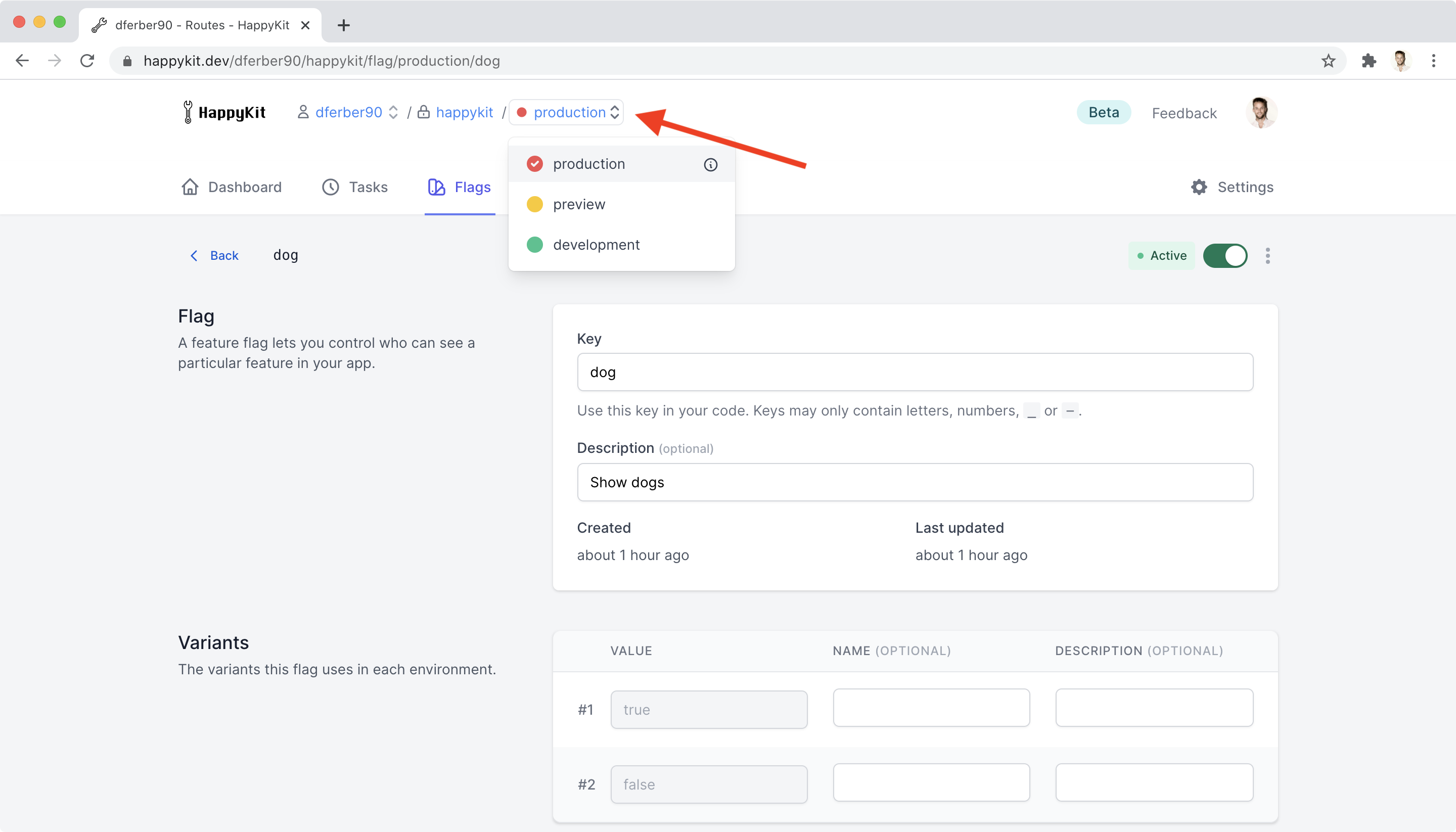The width and height of the screenshot is (1456, 832).
Task: Click the Tasks navigation icon
Action: point(330,187)
